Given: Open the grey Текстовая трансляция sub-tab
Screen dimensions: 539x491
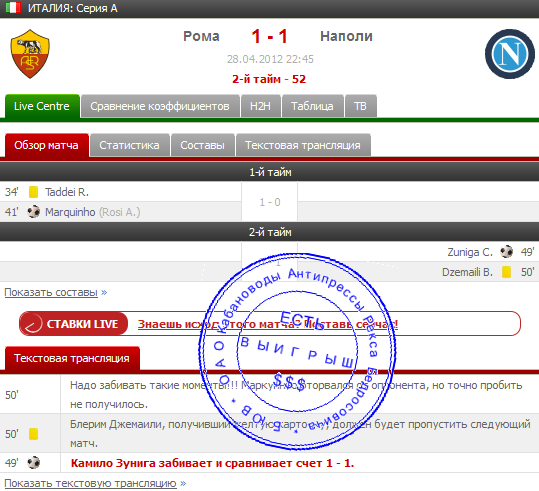Looking at the screenshot, I should (x=303, y=145).
